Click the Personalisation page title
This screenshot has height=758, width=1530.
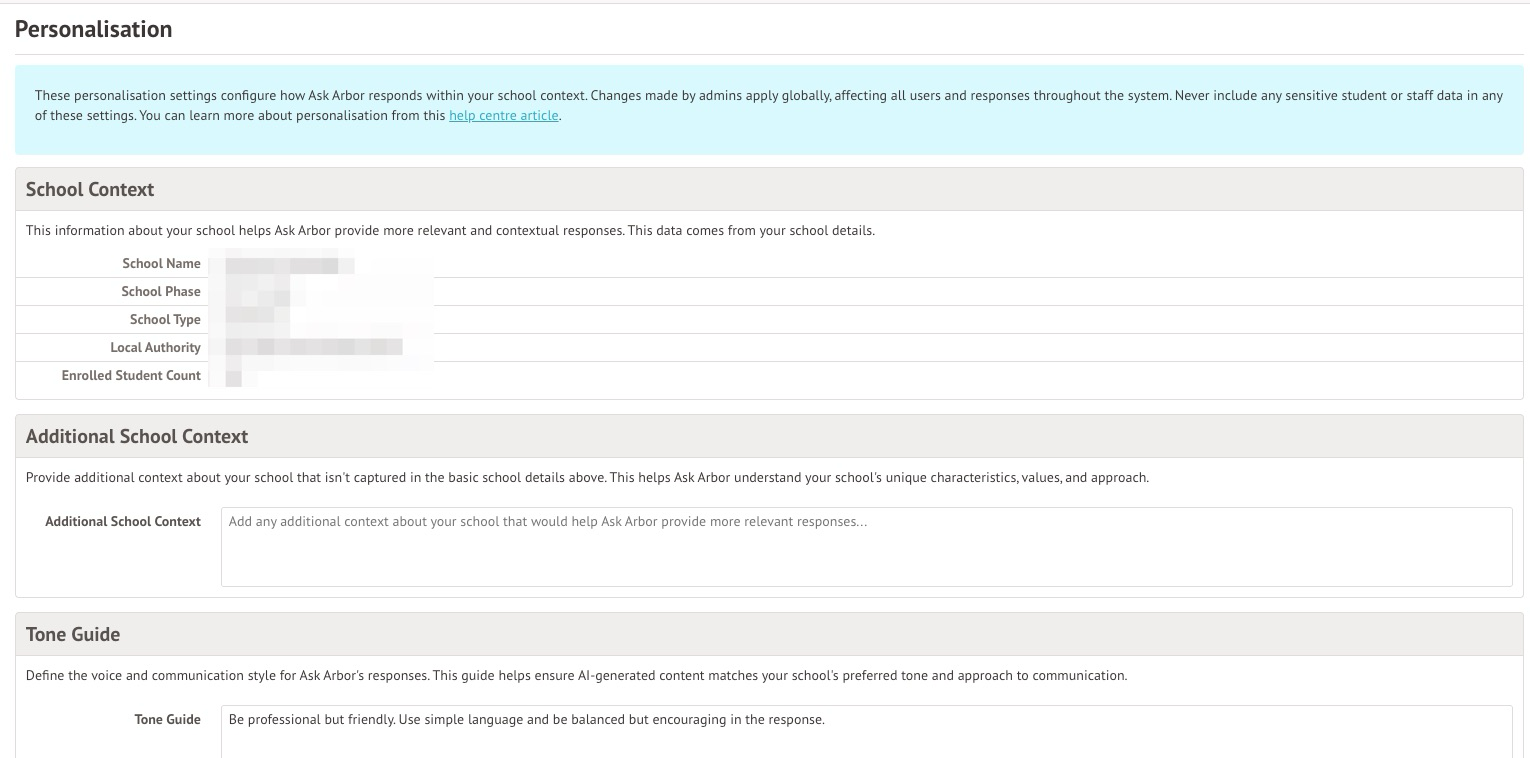(94, 30)
